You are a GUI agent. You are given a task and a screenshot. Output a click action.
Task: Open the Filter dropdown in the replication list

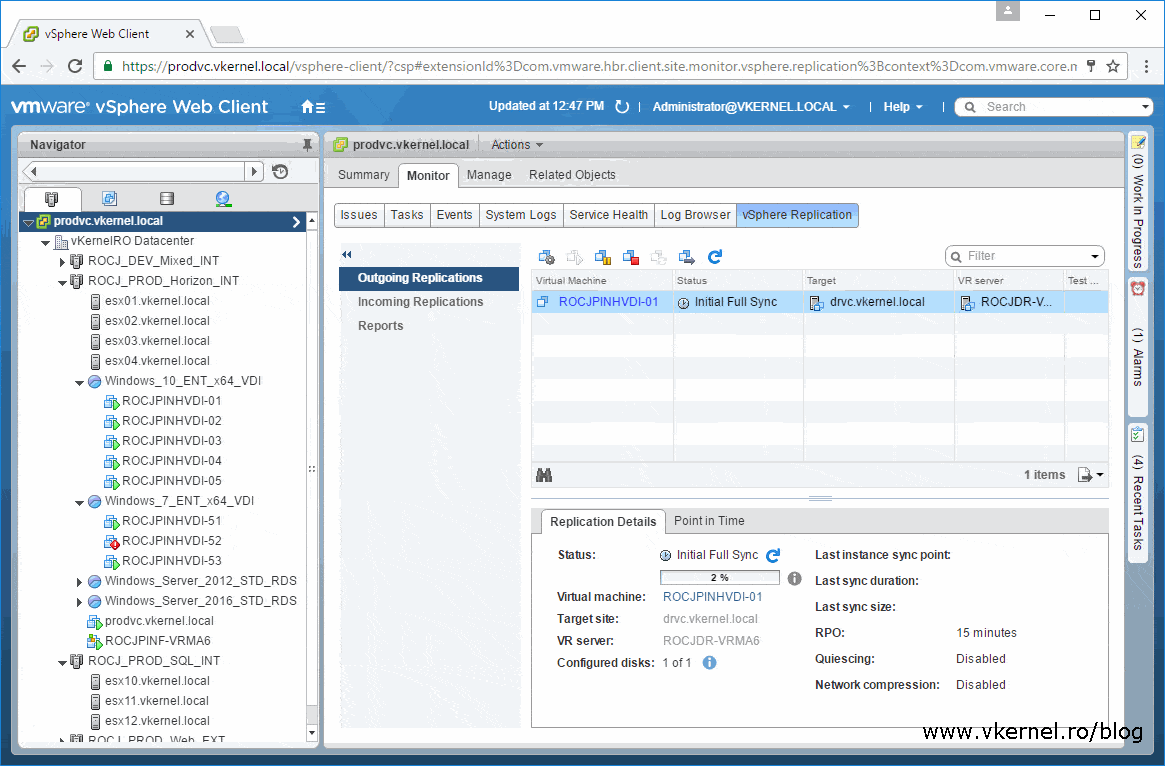pos(1093,256)
